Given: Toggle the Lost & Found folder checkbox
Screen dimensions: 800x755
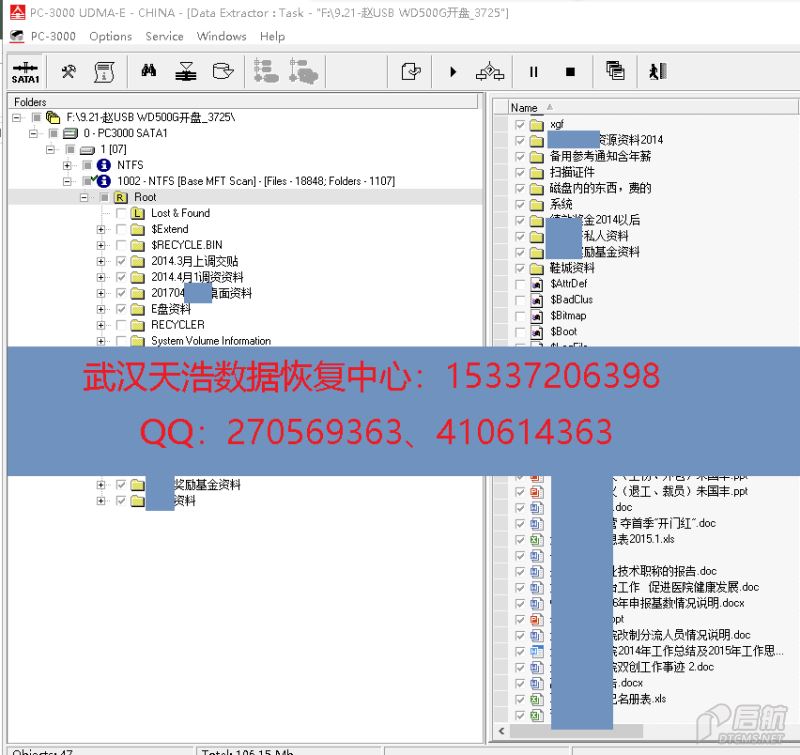Looking at the screenshot, I should point(122,213).
